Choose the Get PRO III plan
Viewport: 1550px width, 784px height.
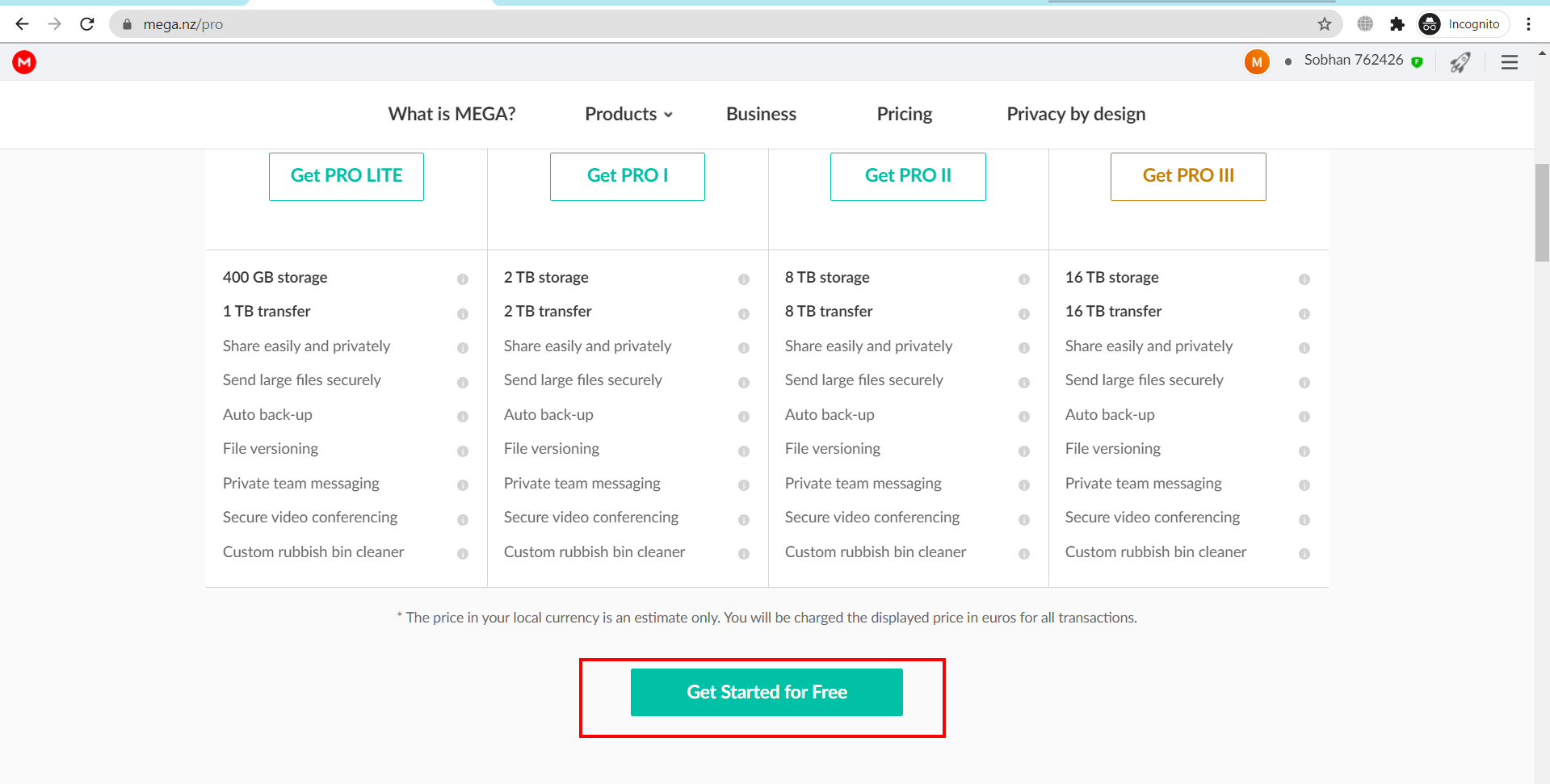coord(1187,176)
